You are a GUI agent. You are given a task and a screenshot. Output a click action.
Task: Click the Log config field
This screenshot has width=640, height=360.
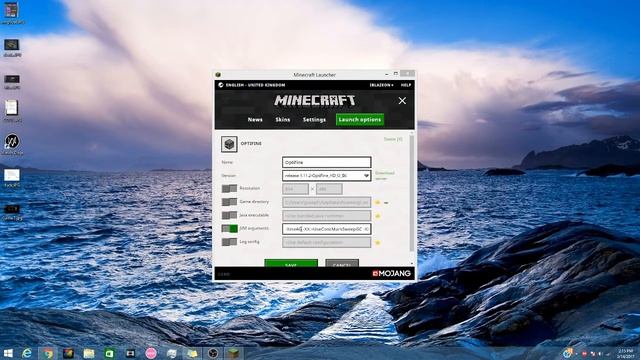pos(327,242)
